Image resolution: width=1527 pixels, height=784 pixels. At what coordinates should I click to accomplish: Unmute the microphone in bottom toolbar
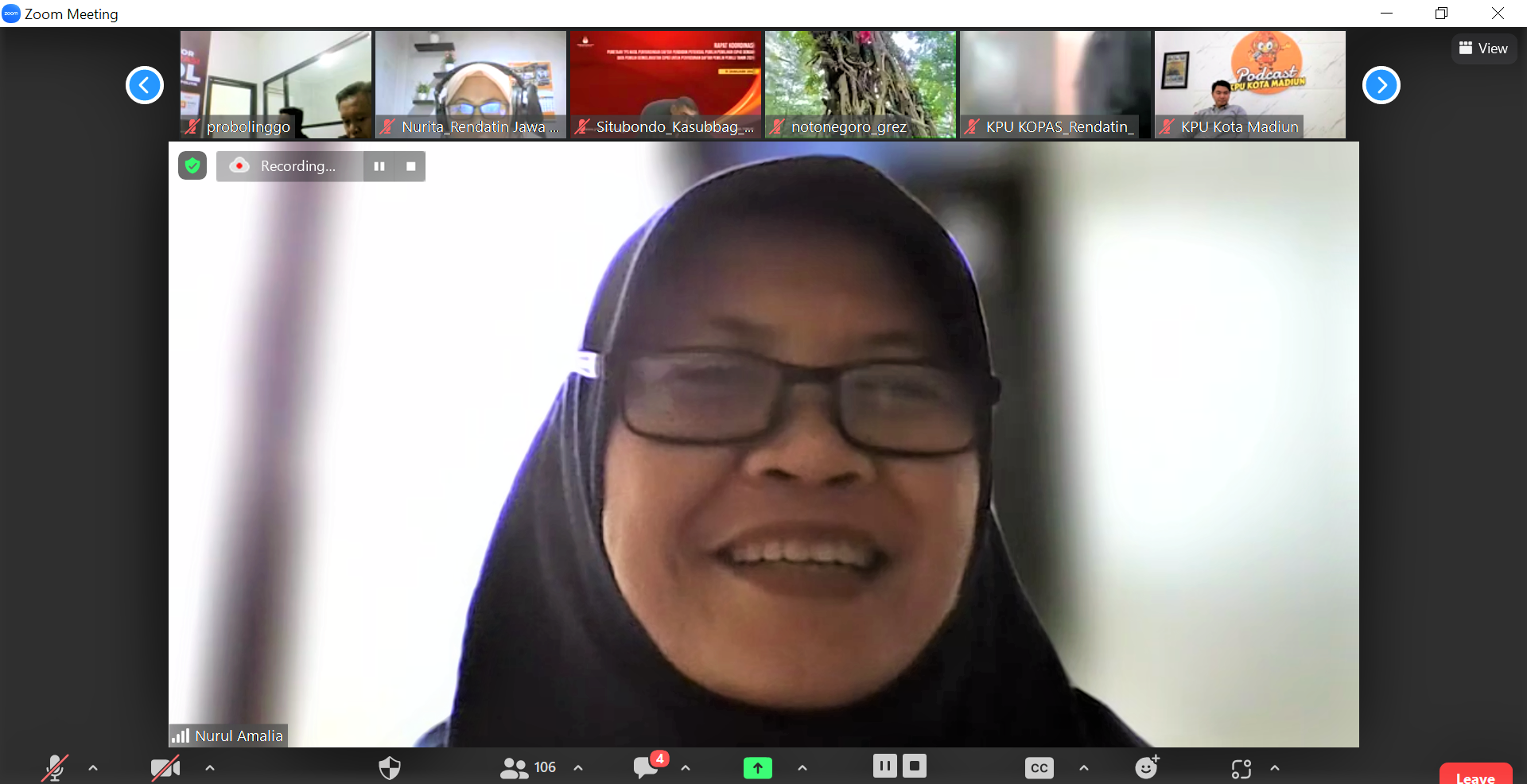tap(55, 767)
